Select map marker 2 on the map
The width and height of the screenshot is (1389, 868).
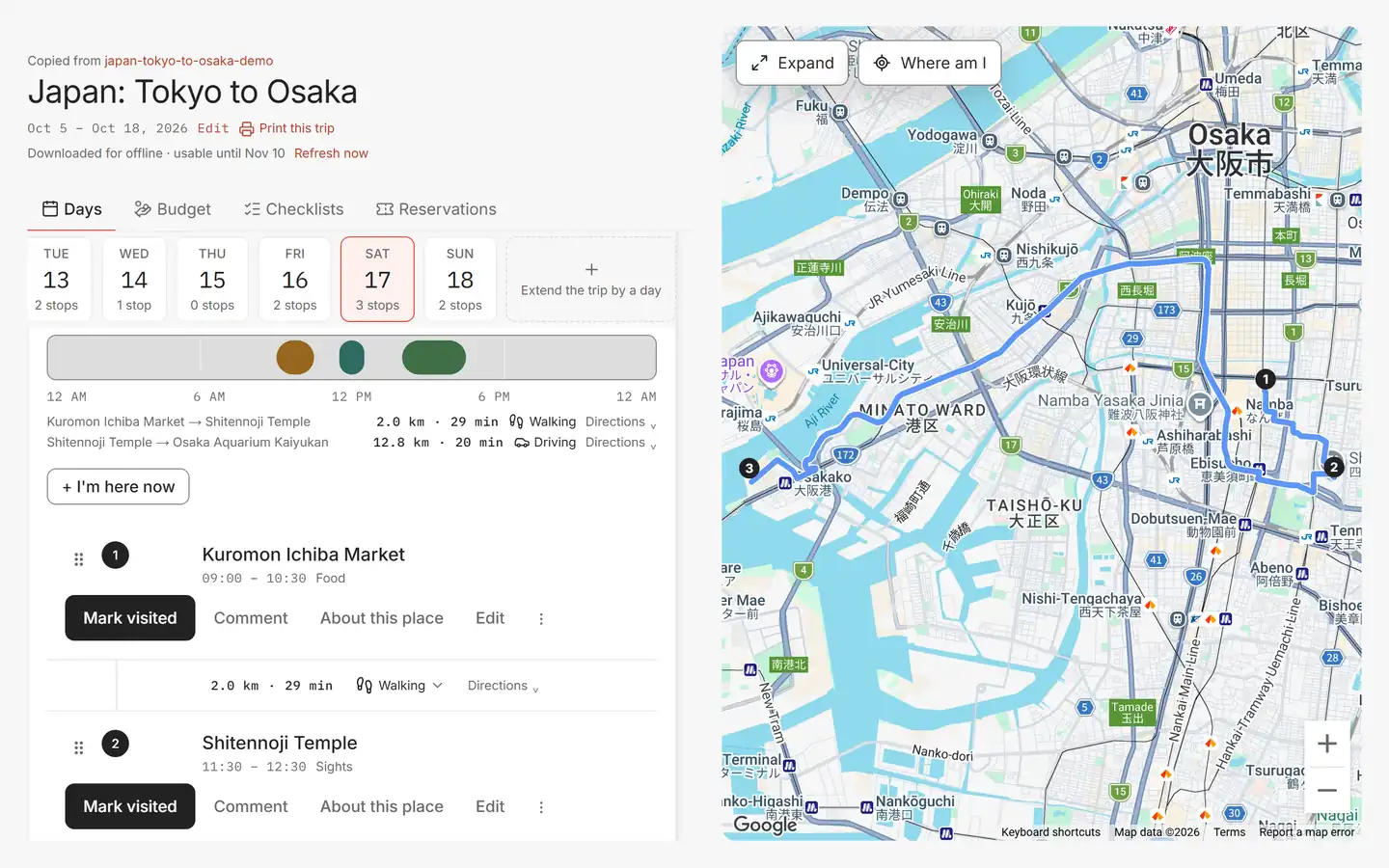click(1334, 467)
